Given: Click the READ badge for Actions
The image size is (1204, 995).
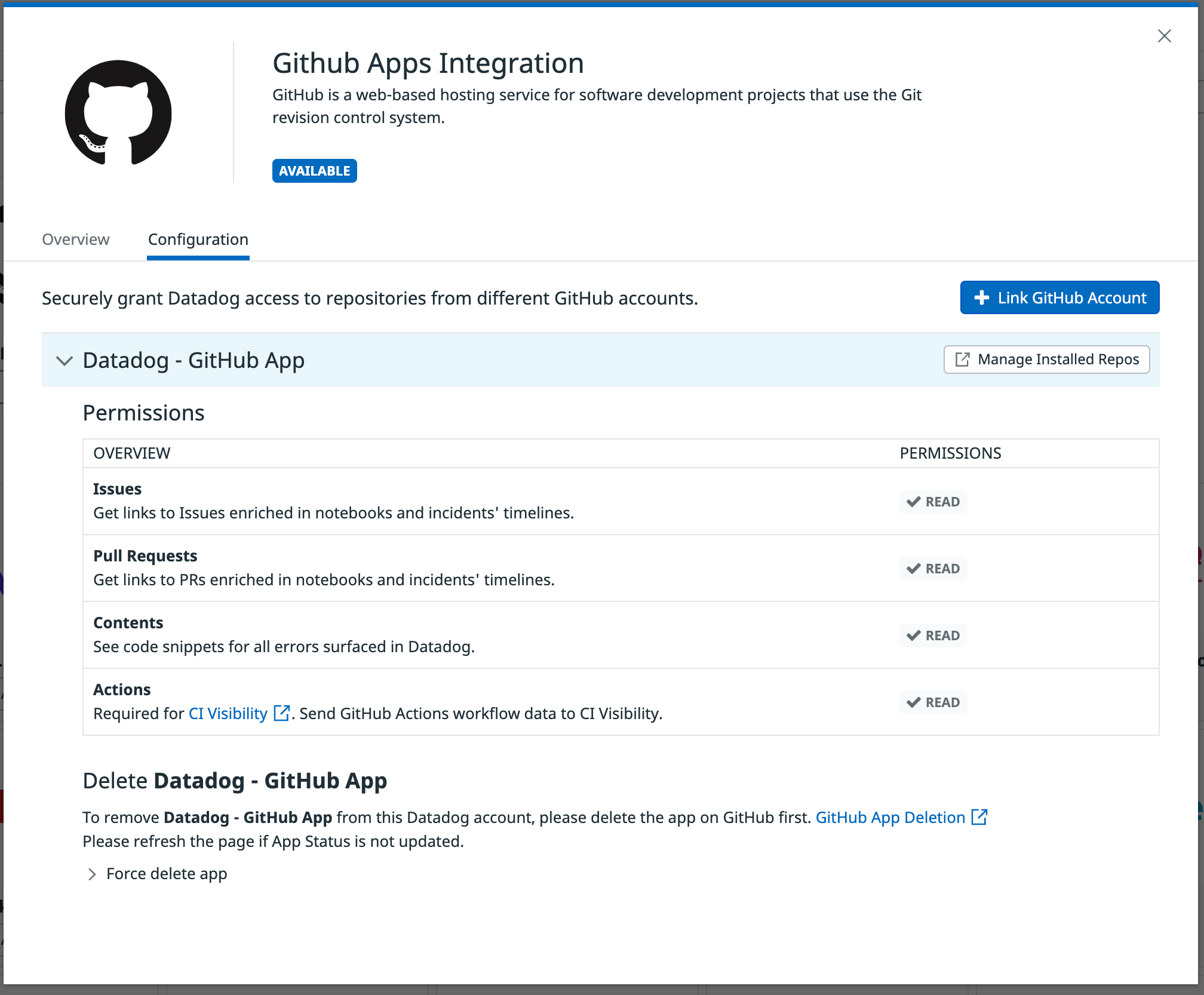Looking at the screenshot, I should tap(933, 702).
